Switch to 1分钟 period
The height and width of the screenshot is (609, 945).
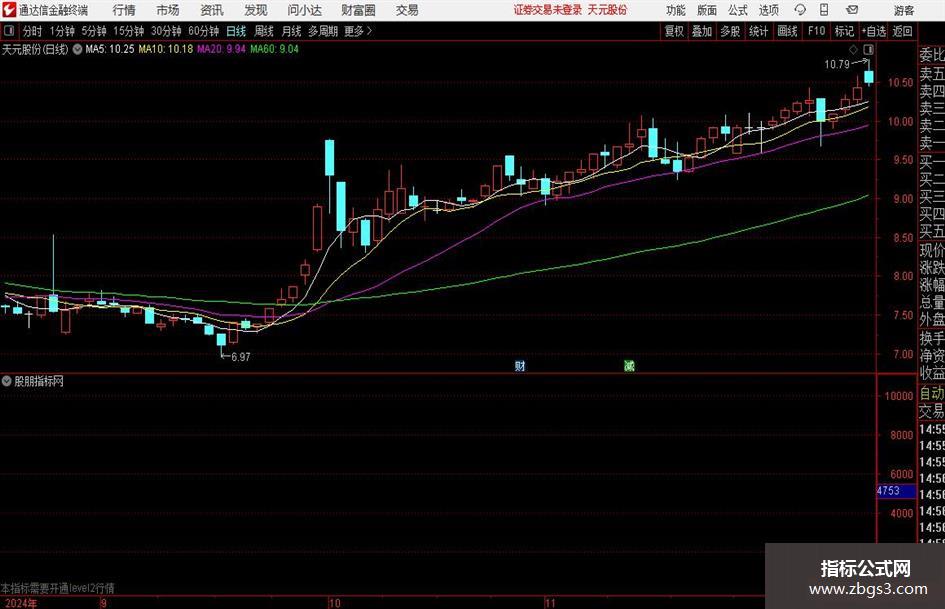pyautogui.click(x=61, y=31)
